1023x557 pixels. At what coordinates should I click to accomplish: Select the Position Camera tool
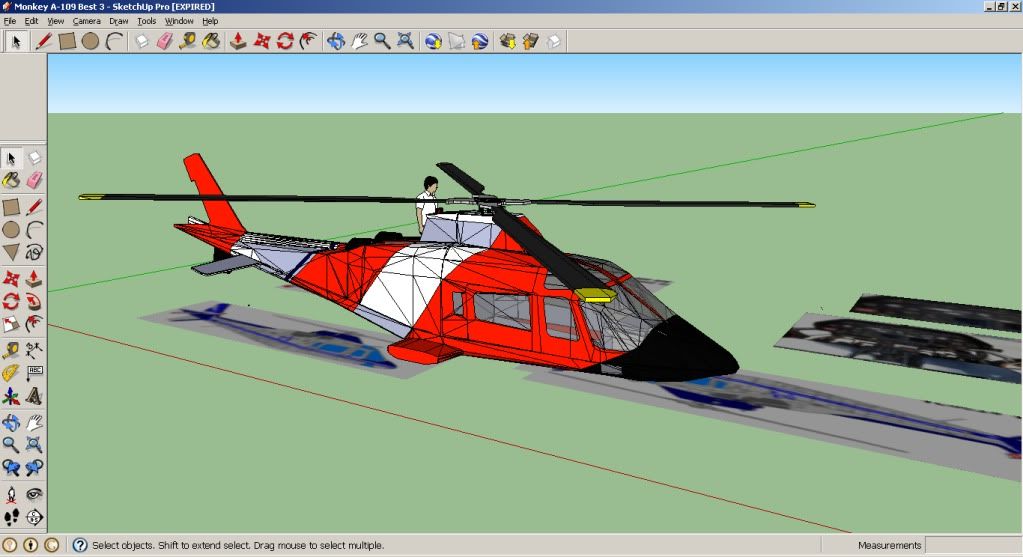(11, 494)
